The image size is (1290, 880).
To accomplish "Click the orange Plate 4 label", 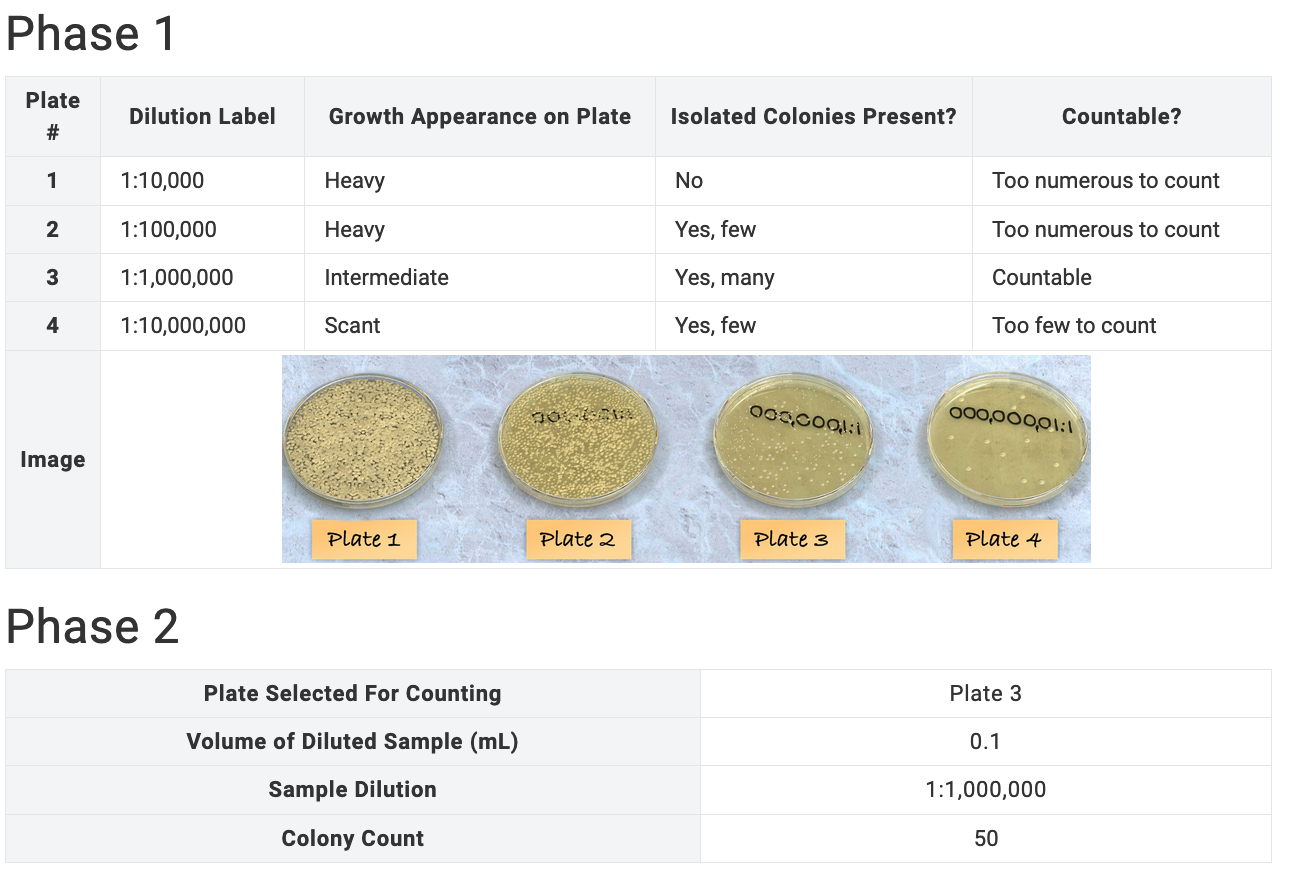I will tap(1003, 539).
